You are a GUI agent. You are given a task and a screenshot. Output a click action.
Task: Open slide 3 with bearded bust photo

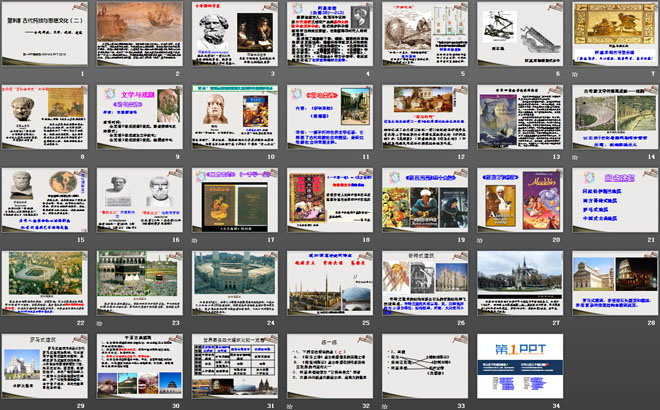(x=235, y=34)
